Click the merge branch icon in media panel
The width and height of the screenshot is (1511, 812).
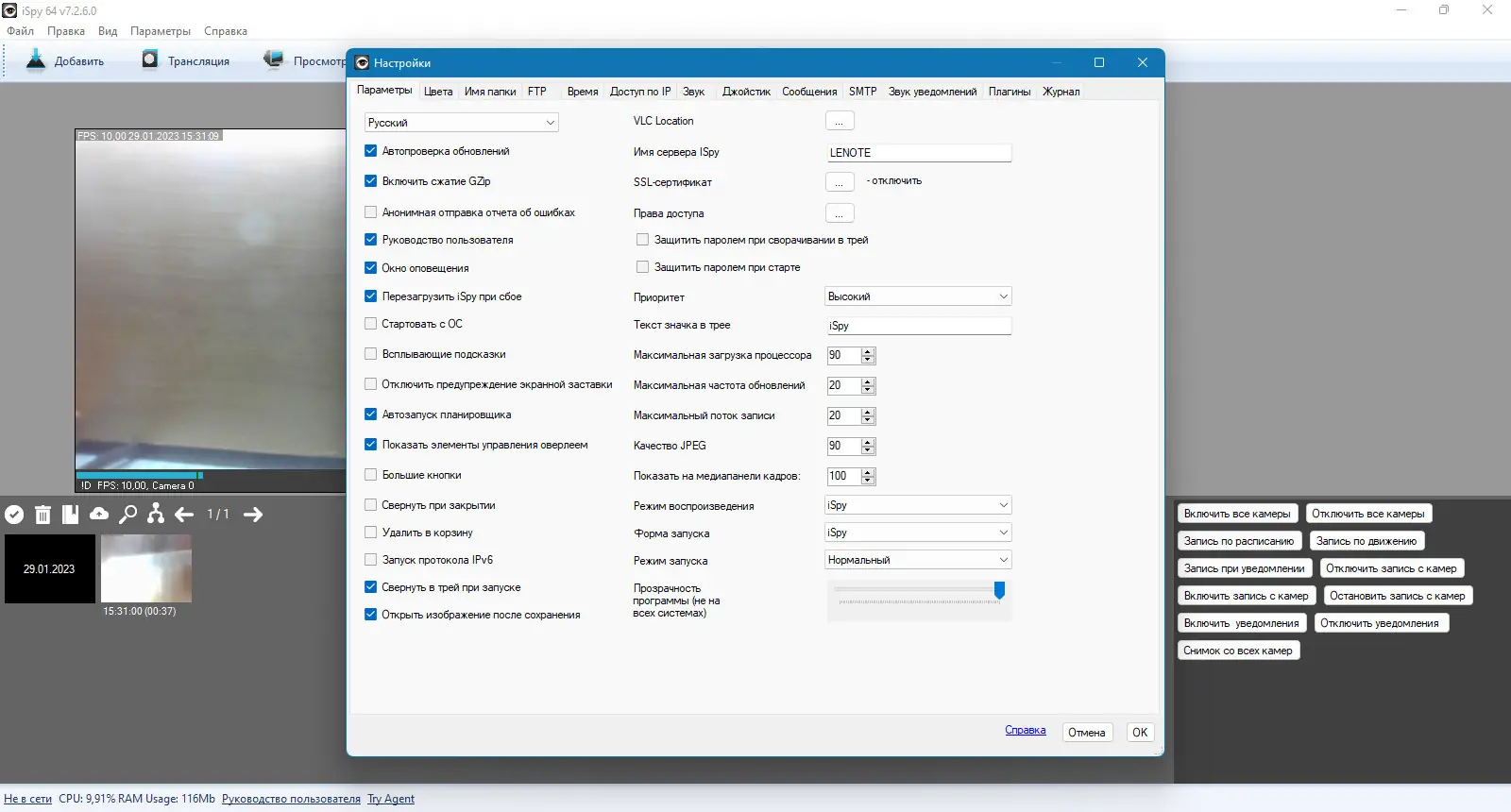click(156, 515)
